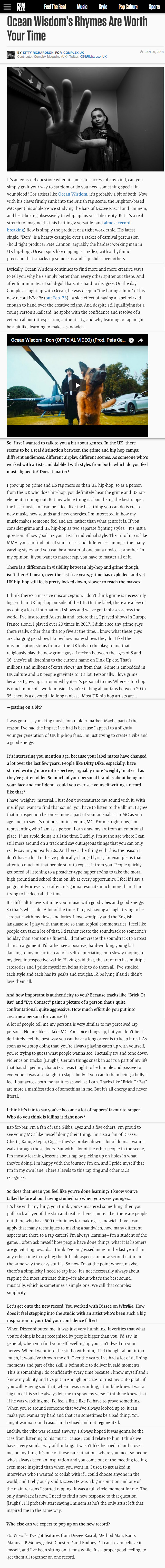The image size is (165, 1568).
Task: Click the article headline
Action: click(x=77, y=29)
